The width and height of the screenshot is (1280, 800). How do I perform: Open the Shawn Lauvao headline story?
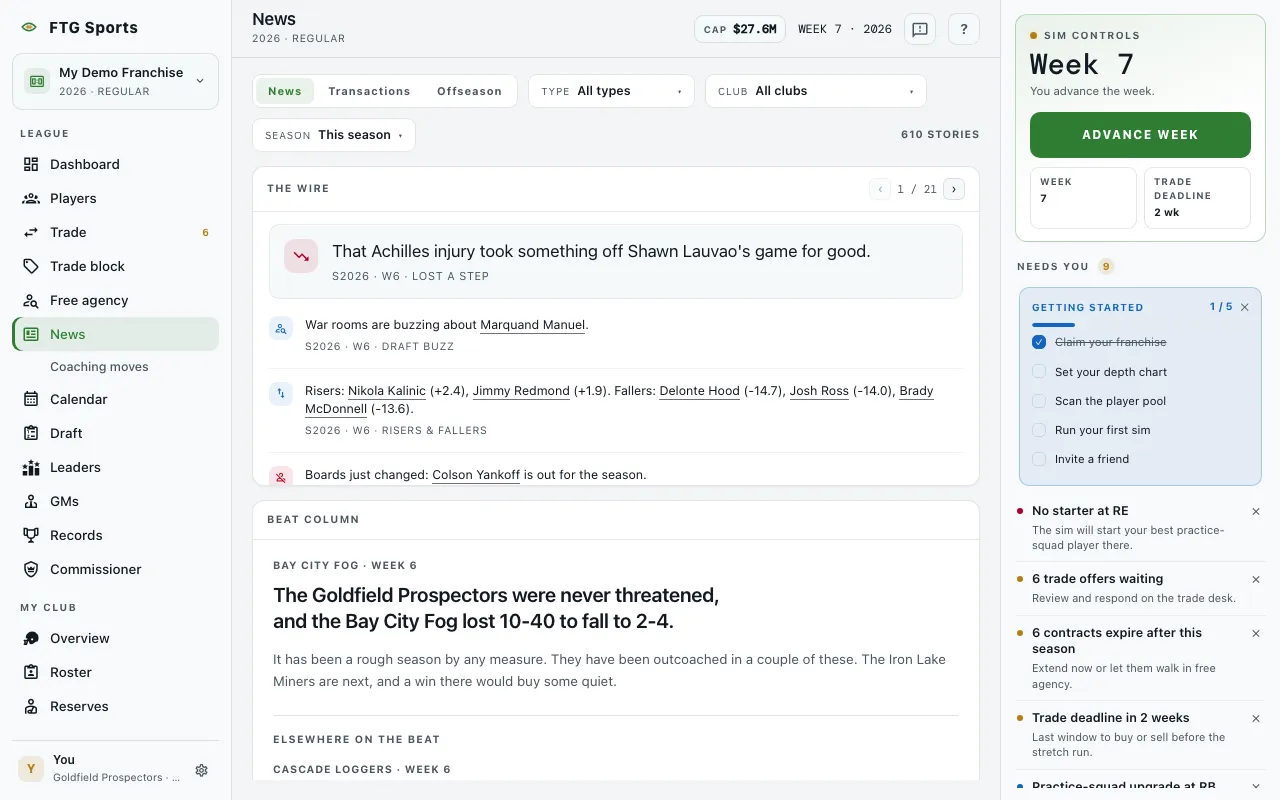click(616, 261)
